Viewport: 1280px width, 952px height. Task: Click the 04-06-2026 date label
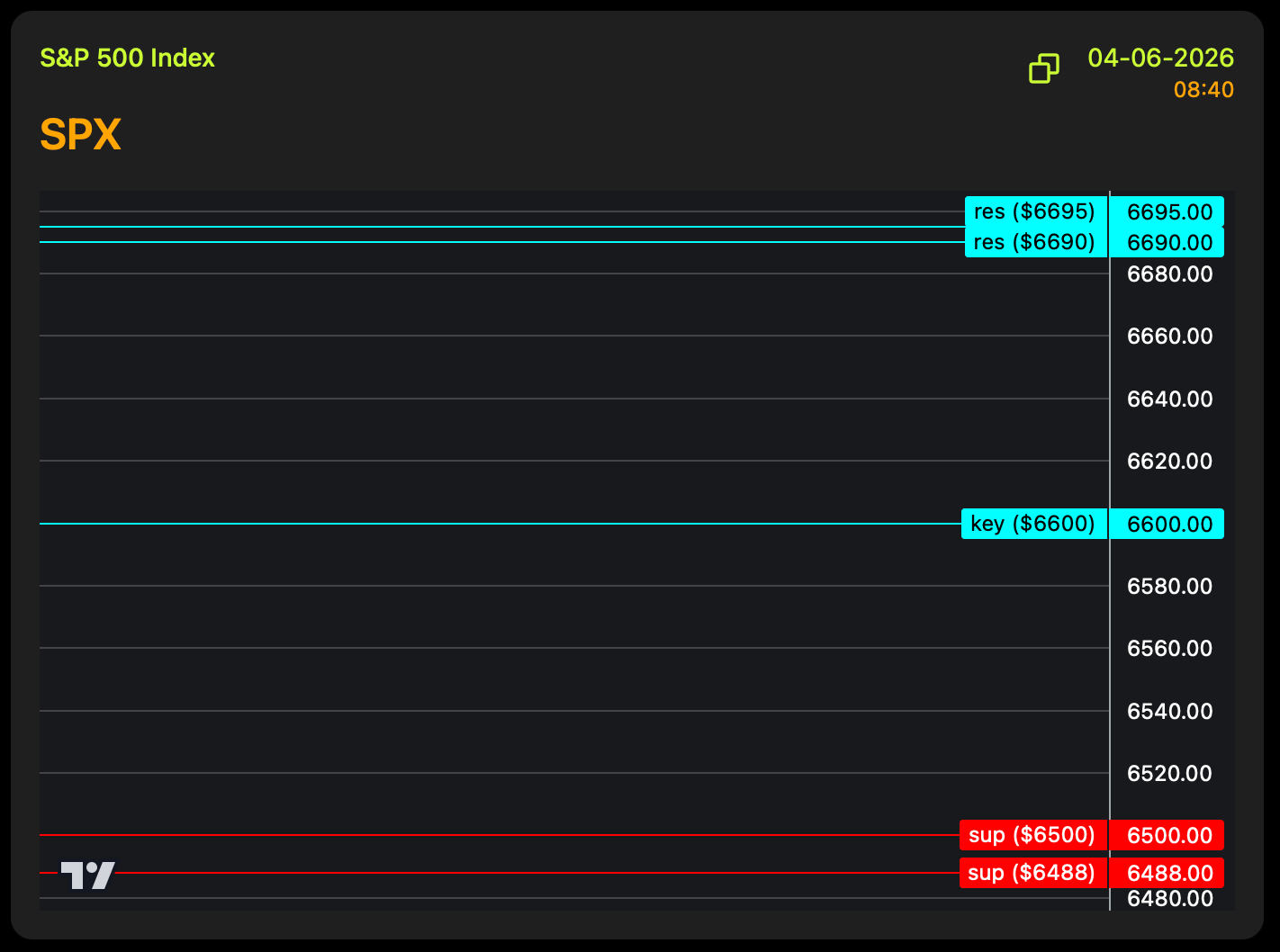(x=1160, y=58)
